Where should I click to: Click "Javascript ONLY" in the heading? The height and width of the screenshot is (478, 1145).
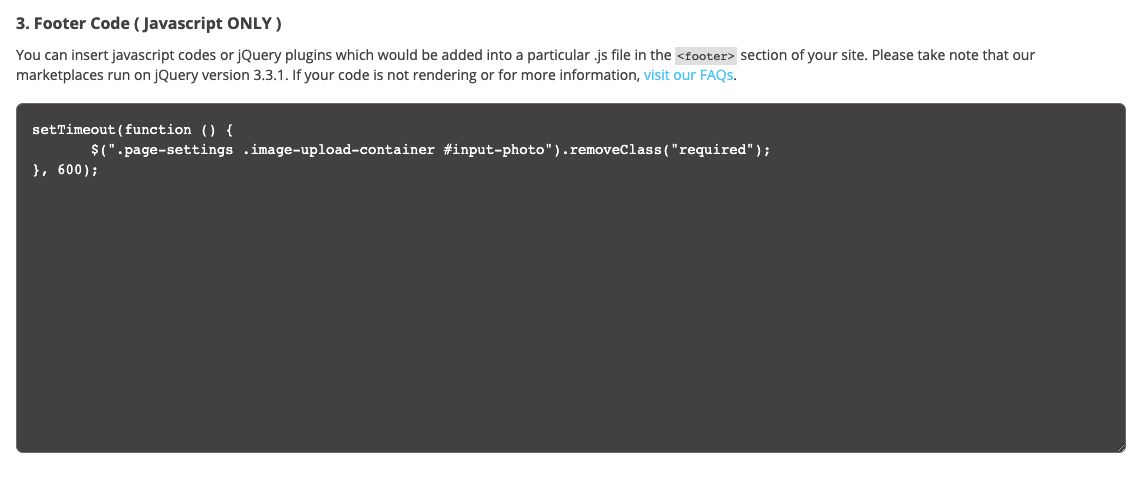pyautogui.click(x=209, y=24)
